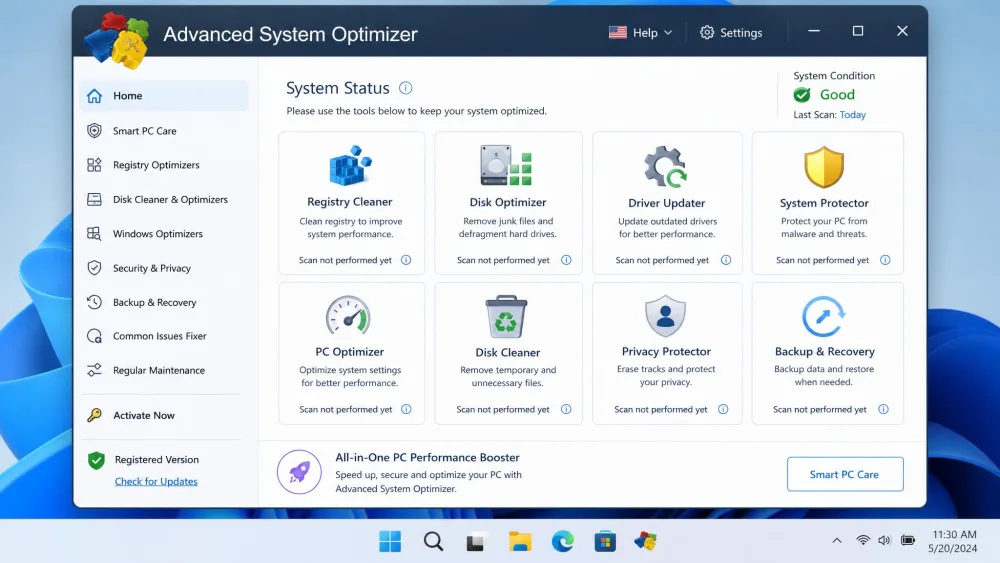Open Task View from the taskbar
Image resolution: width=1000 pixels, height=563 pixels.
(x=475, y=541)
